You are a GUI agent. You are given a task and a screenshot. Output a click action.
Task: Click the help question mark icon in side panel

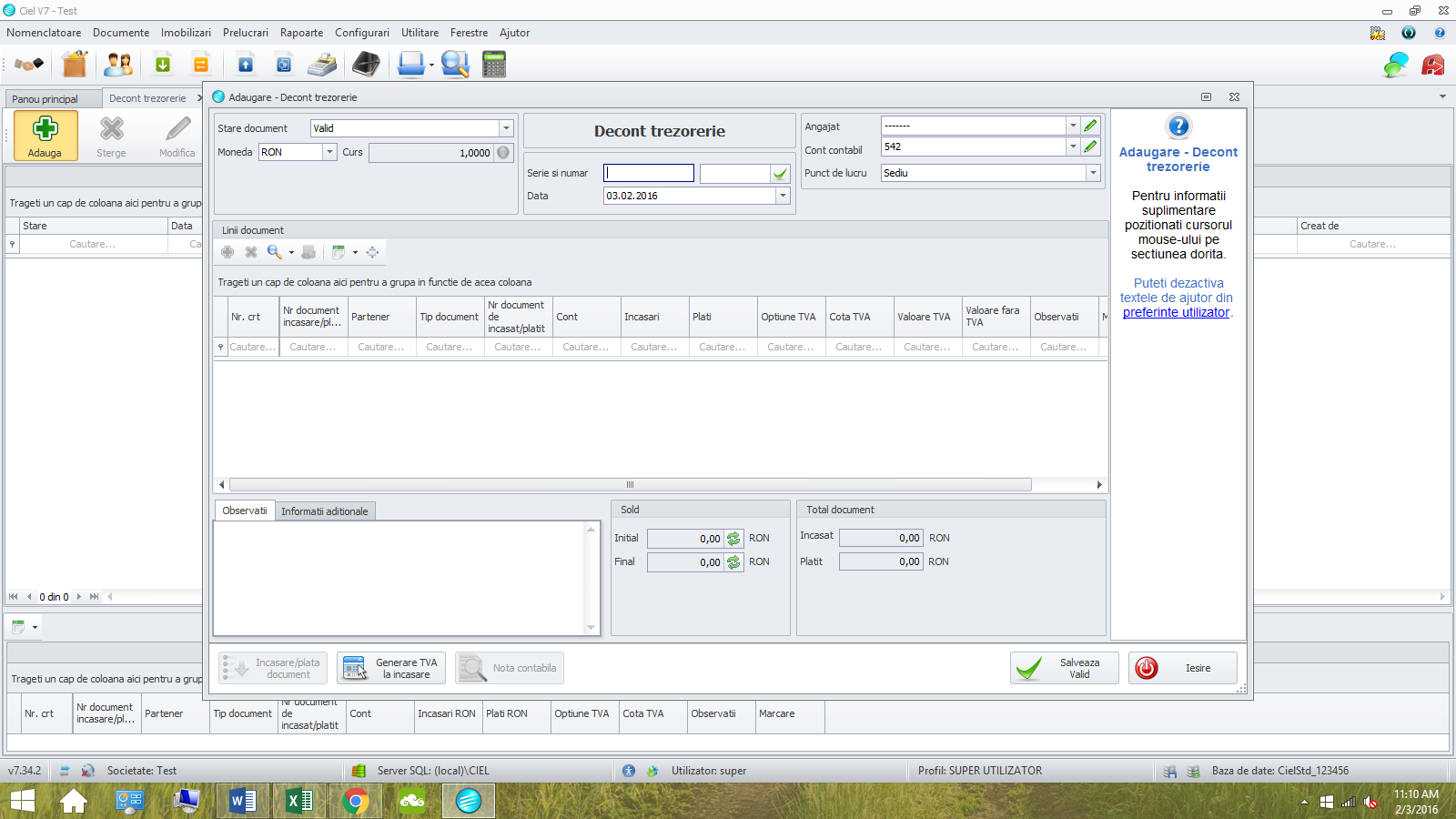[1178, 126]
